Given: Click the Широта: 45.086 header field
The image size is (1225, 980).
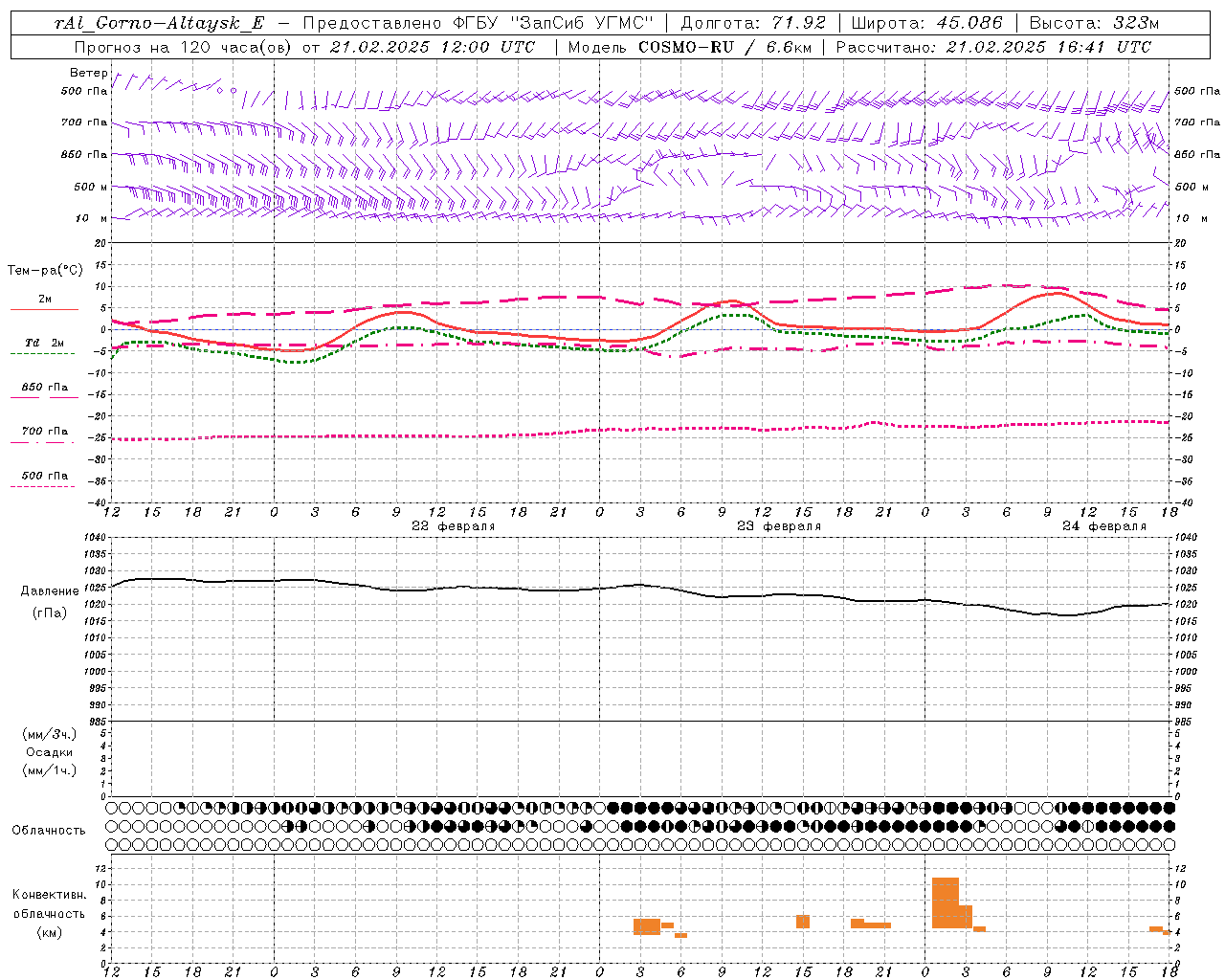Looking at the screenshot, I should pos(927,23).
